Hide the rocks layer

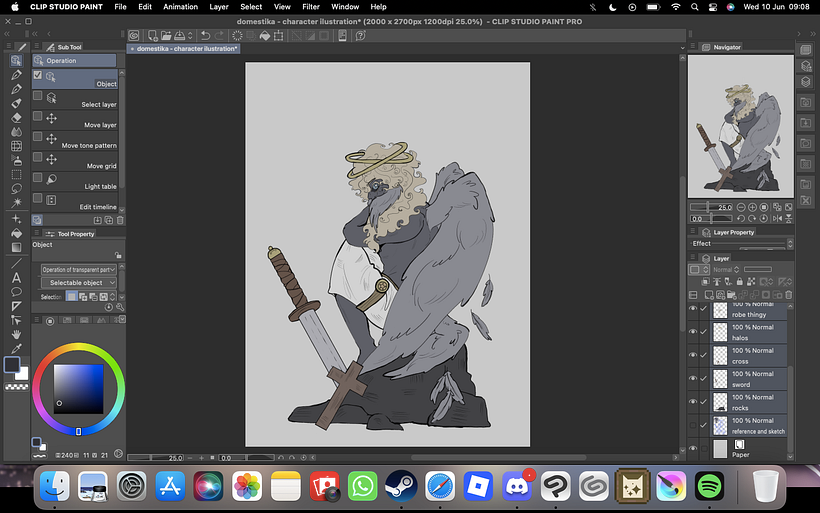point(692,402)
